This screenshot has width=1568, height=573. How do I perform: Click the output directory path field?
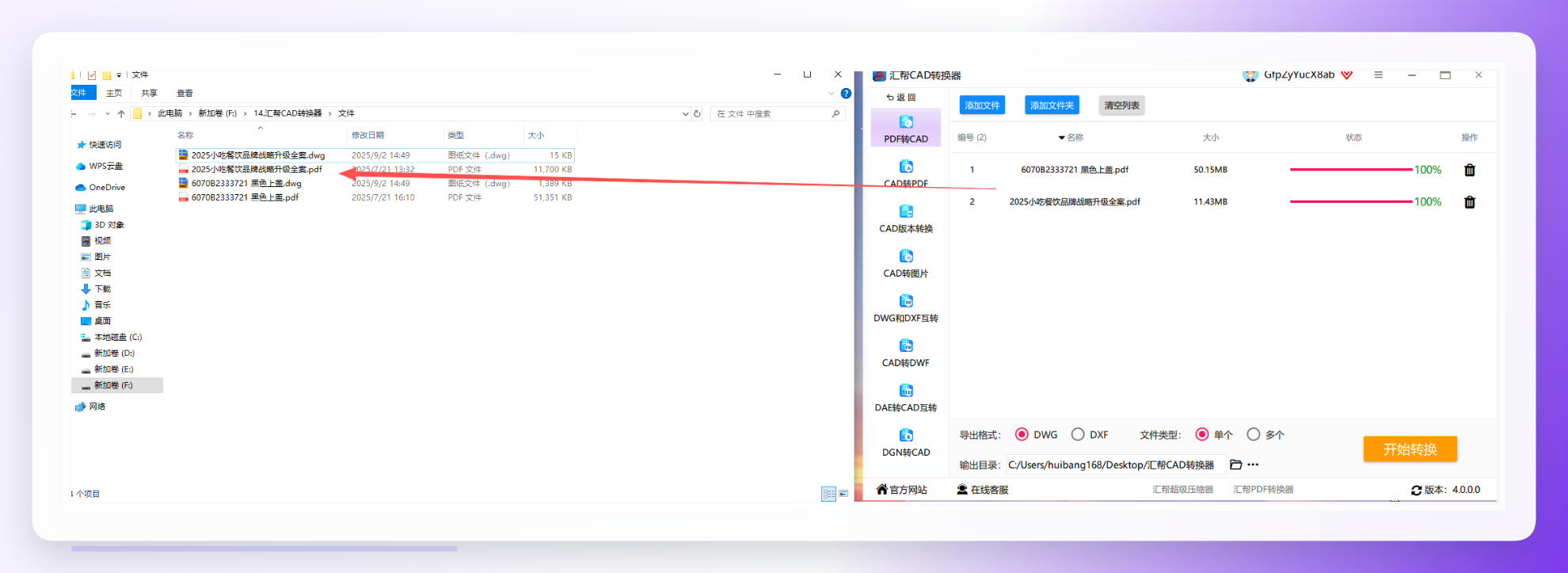coord(1115,465)
